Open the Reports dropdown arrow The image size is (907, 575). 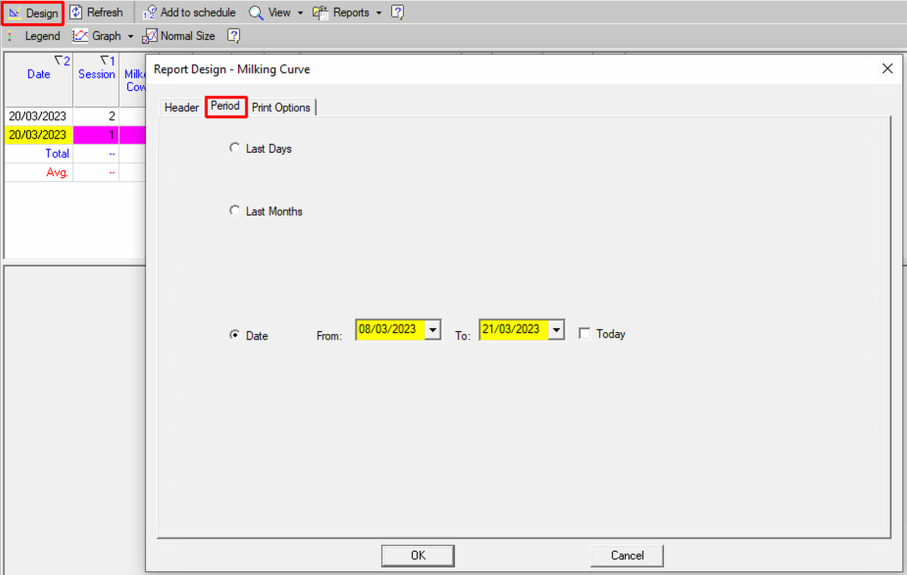[379, 13]
